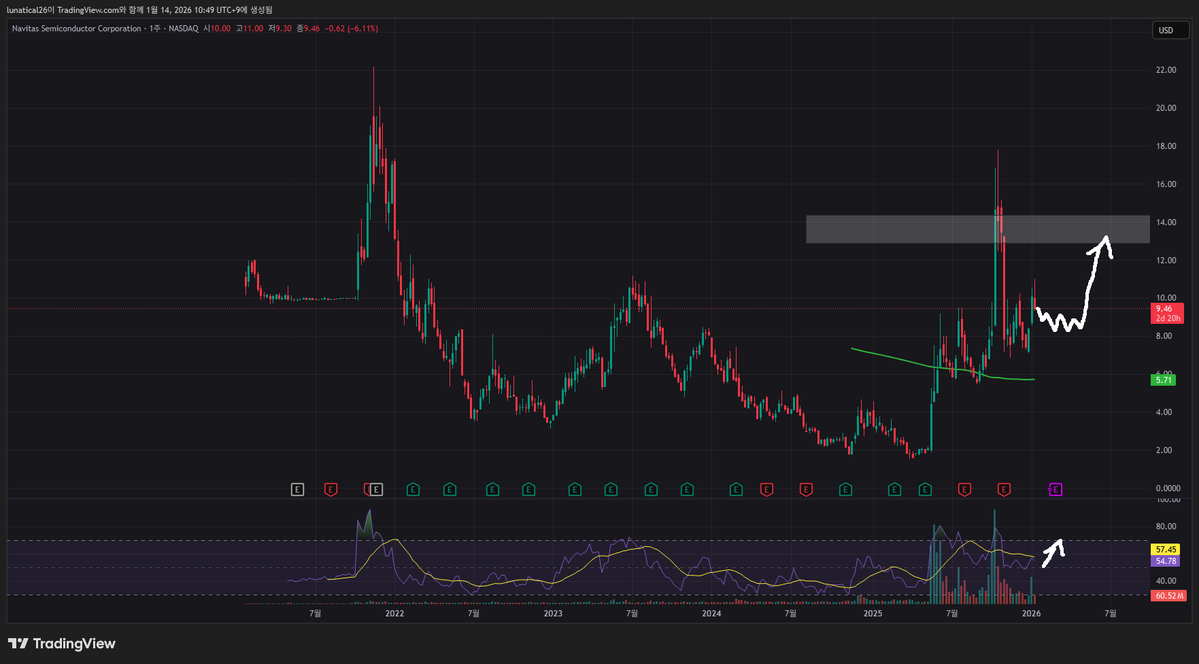Click the 40.00 level on indicator axis
The height and width of the screenshot is (664, 1199).
pos(1166,581)
